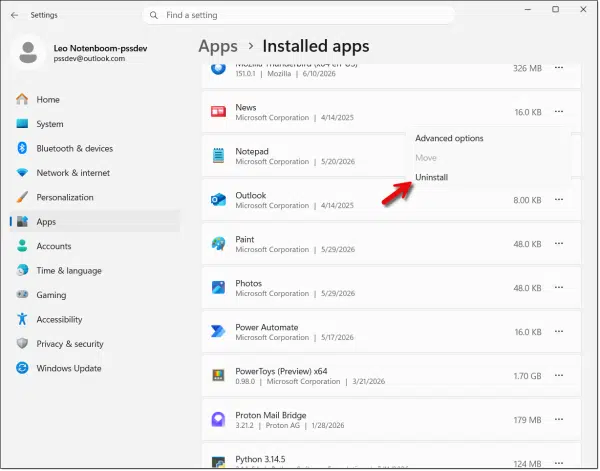Open more options for Python 3.14.5
The image size is (600, 471).
tap(559, 463)
